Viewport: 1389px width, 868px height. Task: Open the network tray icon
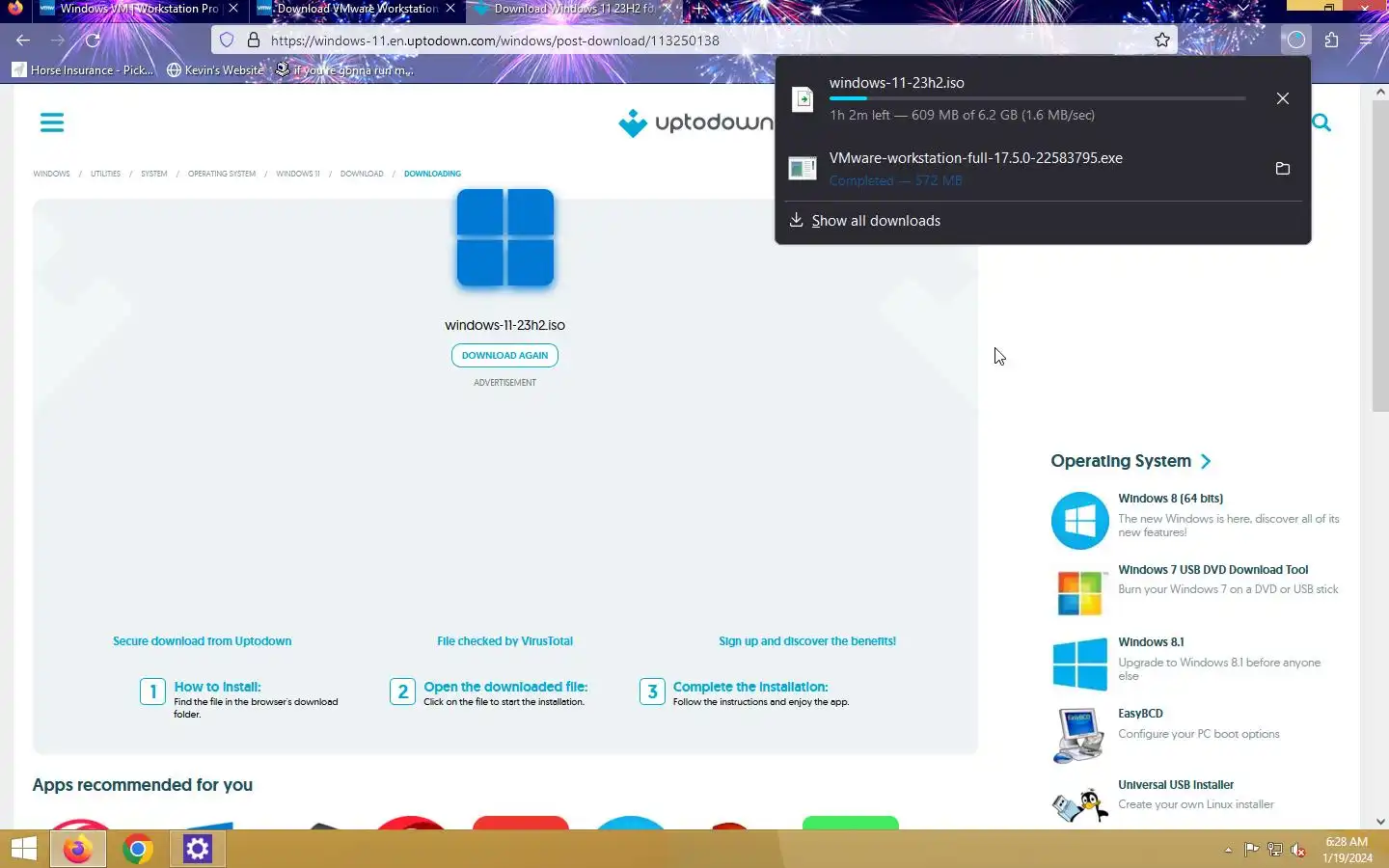[1274, 850]
